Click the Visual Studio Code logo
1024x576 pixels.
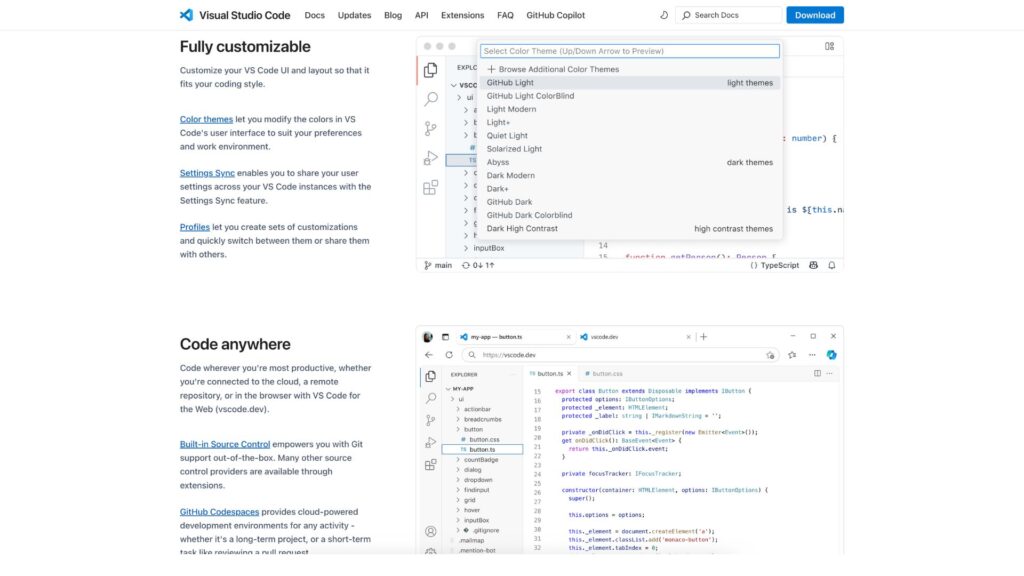186,15
